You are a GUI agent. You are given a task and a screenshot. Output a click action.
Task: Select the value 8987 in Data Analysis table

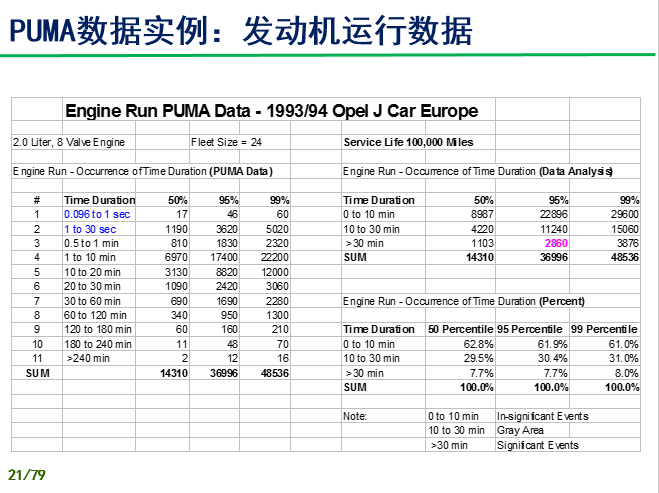pyautogui.click(x=482, y=214)
